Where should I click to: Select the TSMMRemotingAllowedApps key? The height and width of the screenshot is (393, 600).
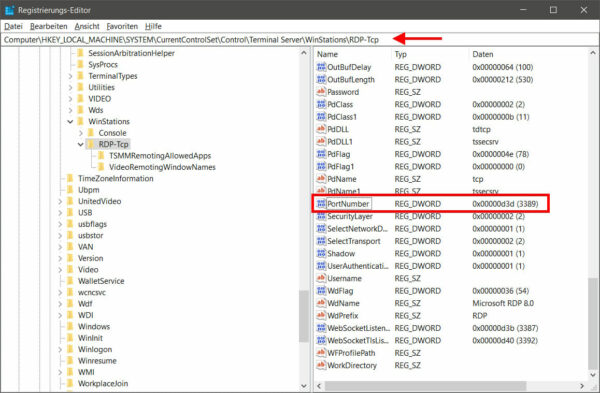pyautogui.click(x=160, y=156)
